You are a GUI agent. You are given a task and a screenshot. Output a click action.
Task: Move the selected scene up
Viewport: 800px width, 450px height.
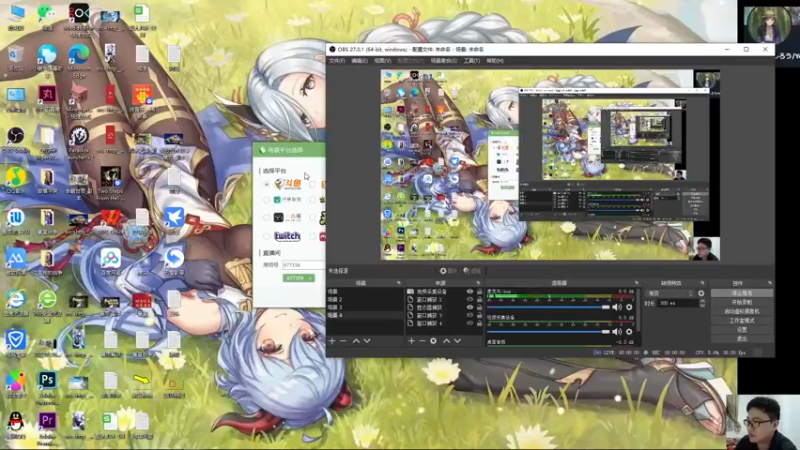click(x=356, y=341)
